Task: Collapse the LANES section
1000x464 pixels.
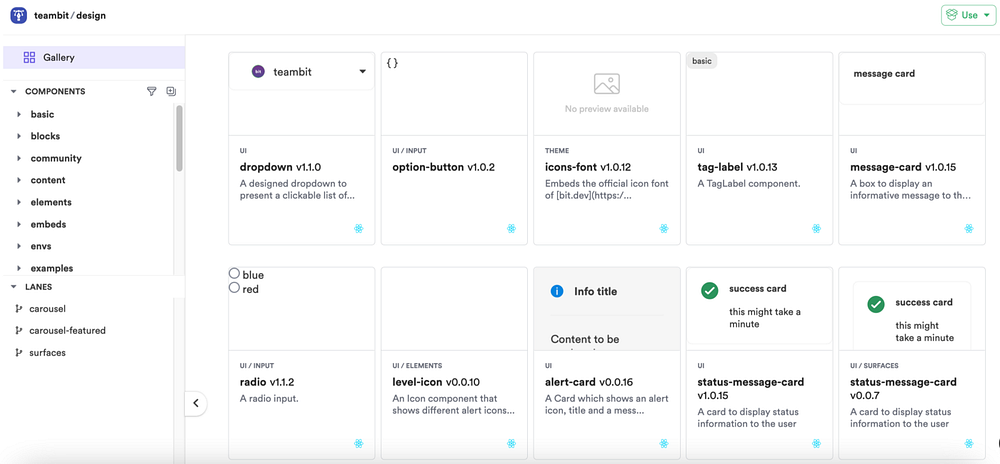Action: click(x=14, y=287)
